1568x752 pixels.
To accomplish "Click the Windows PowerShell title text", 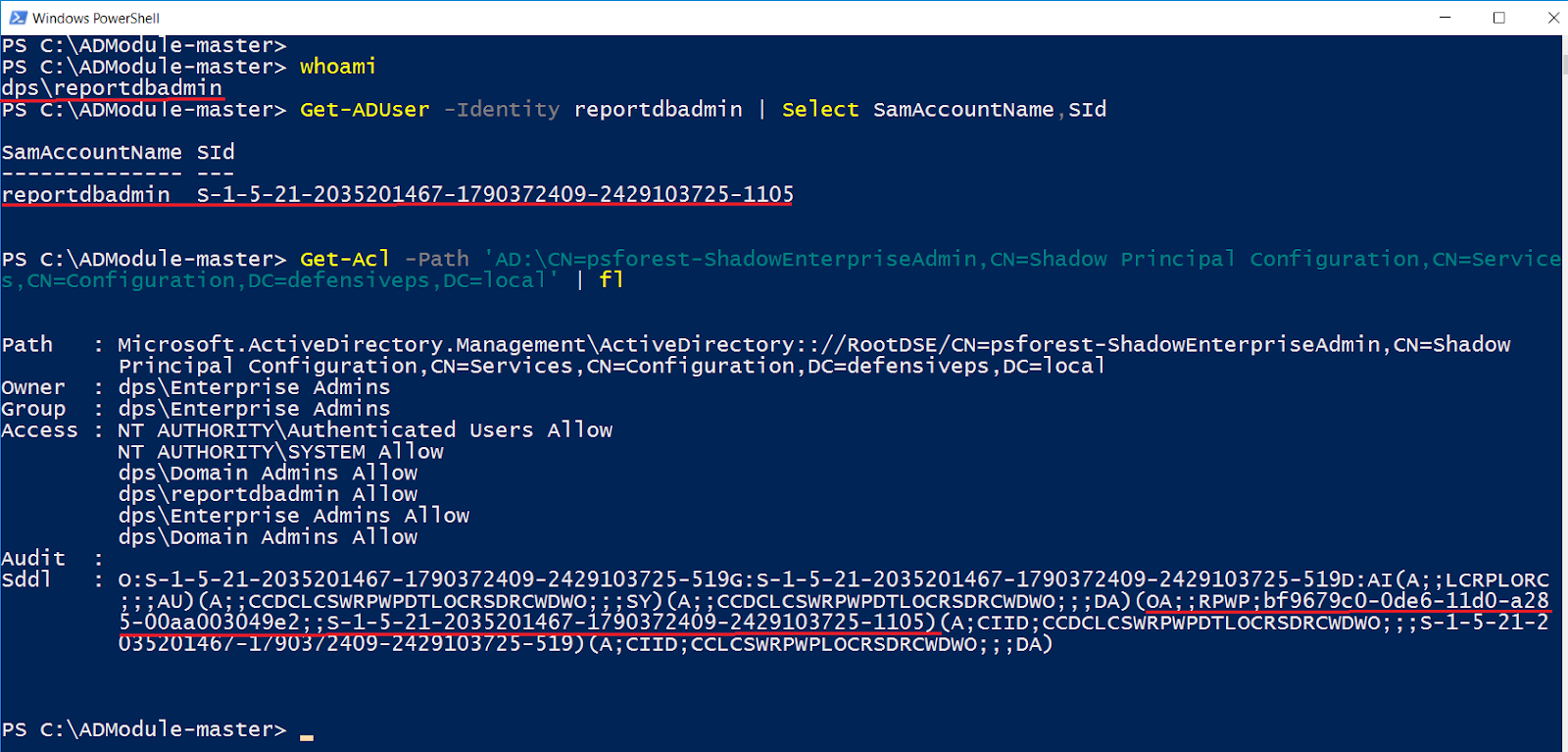I will (x=96, y=18).
